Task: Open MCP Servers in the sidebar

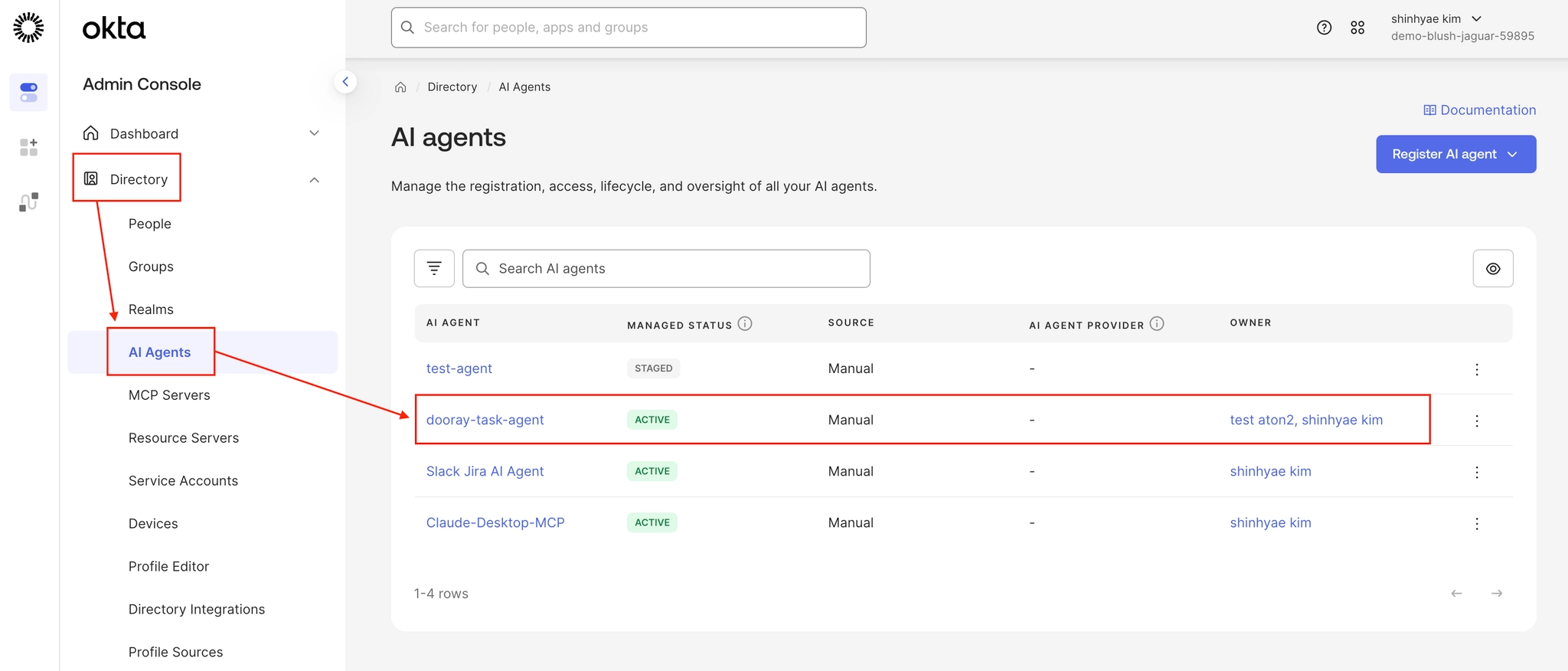Action: pyautogui.click(x=169, y=395)
